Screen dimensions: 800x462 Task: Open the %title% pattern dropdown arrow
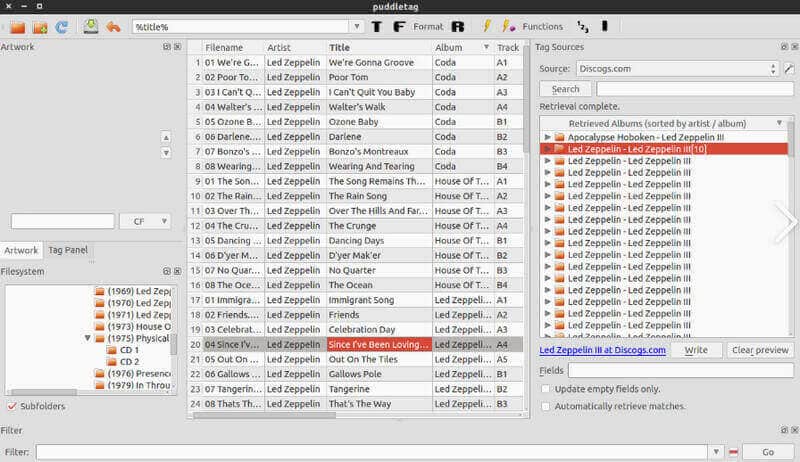click(x=357, y=27)
